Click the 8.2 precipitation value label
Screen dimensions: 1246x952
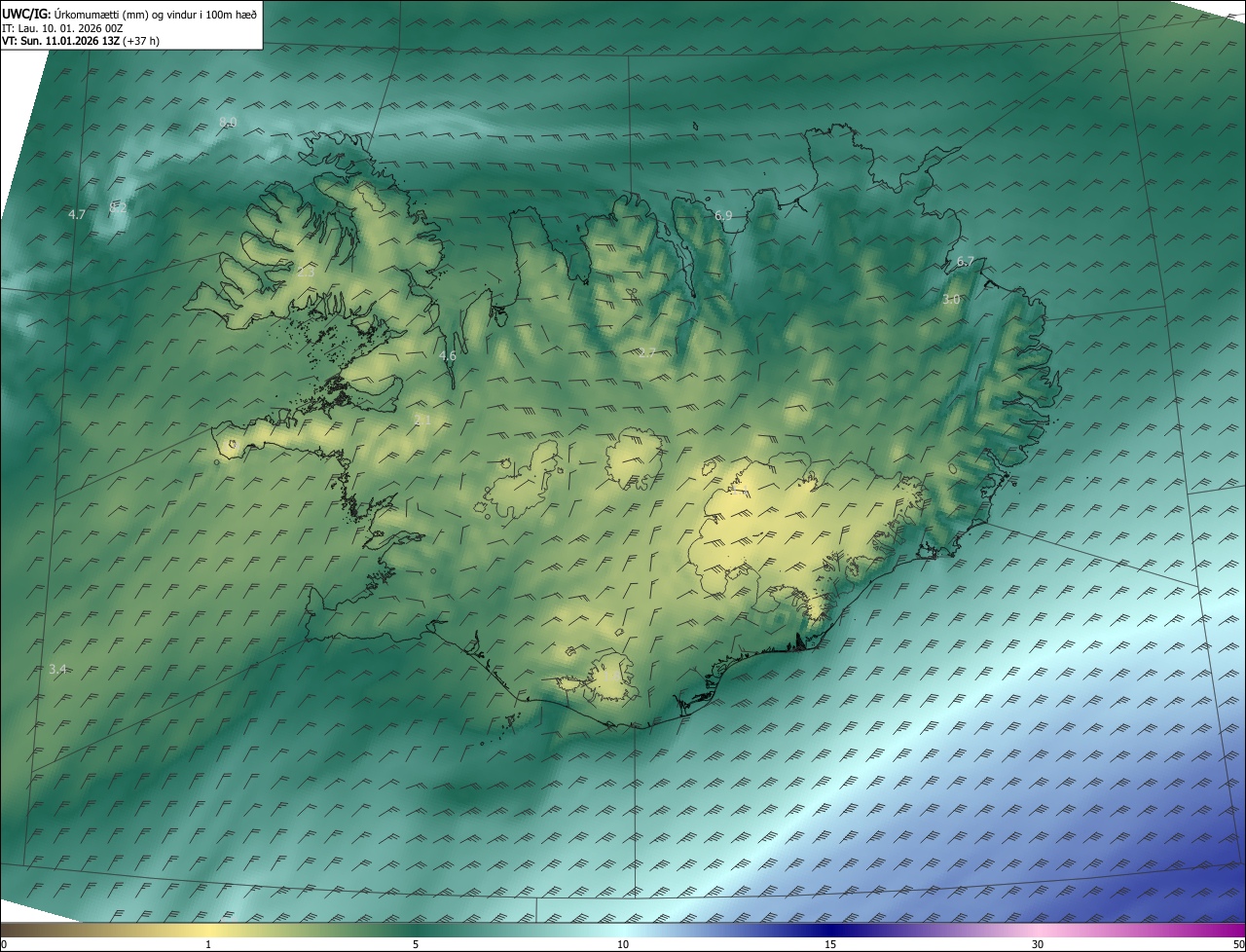[x=118, y=207]
